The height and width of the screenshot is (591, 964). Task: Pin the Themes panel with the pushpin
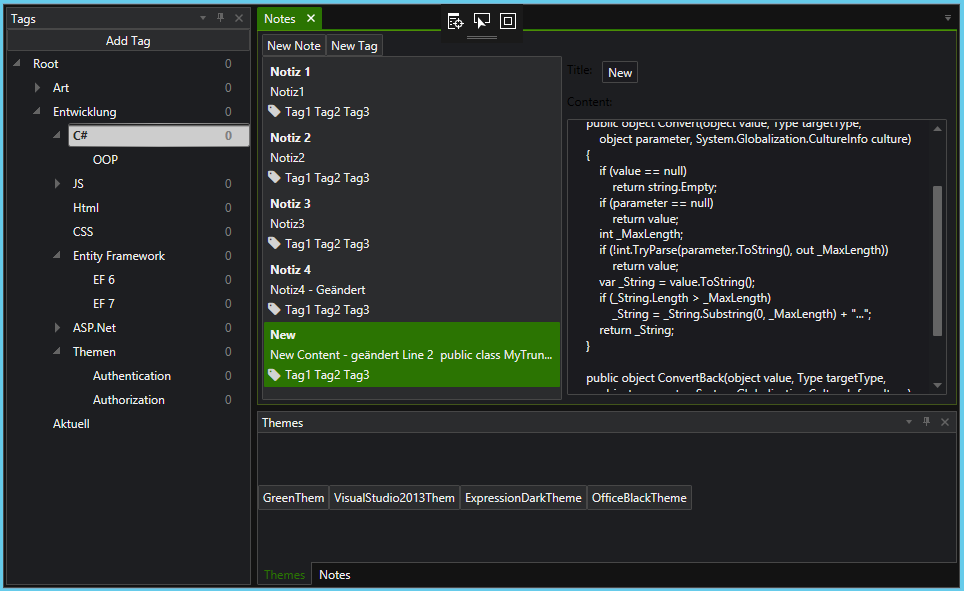click(927, 422)
